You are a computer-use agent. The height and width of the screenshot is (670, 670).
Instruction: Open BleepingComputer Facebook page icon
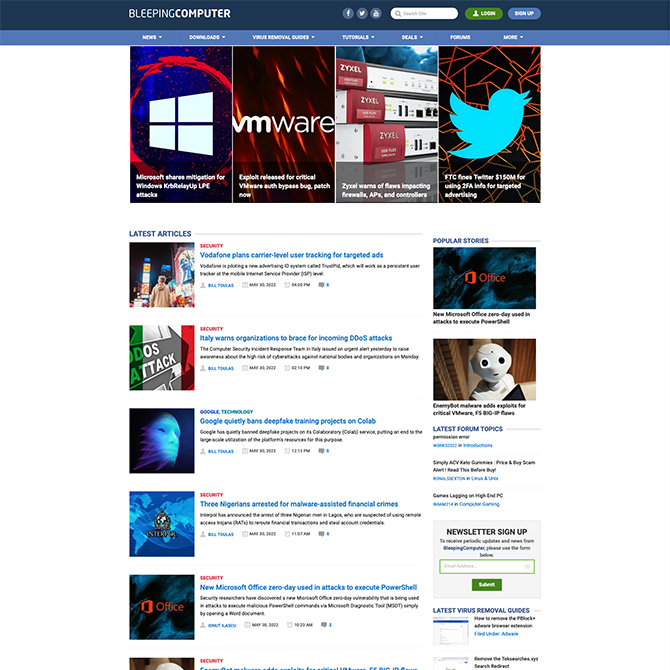point(348,14)
